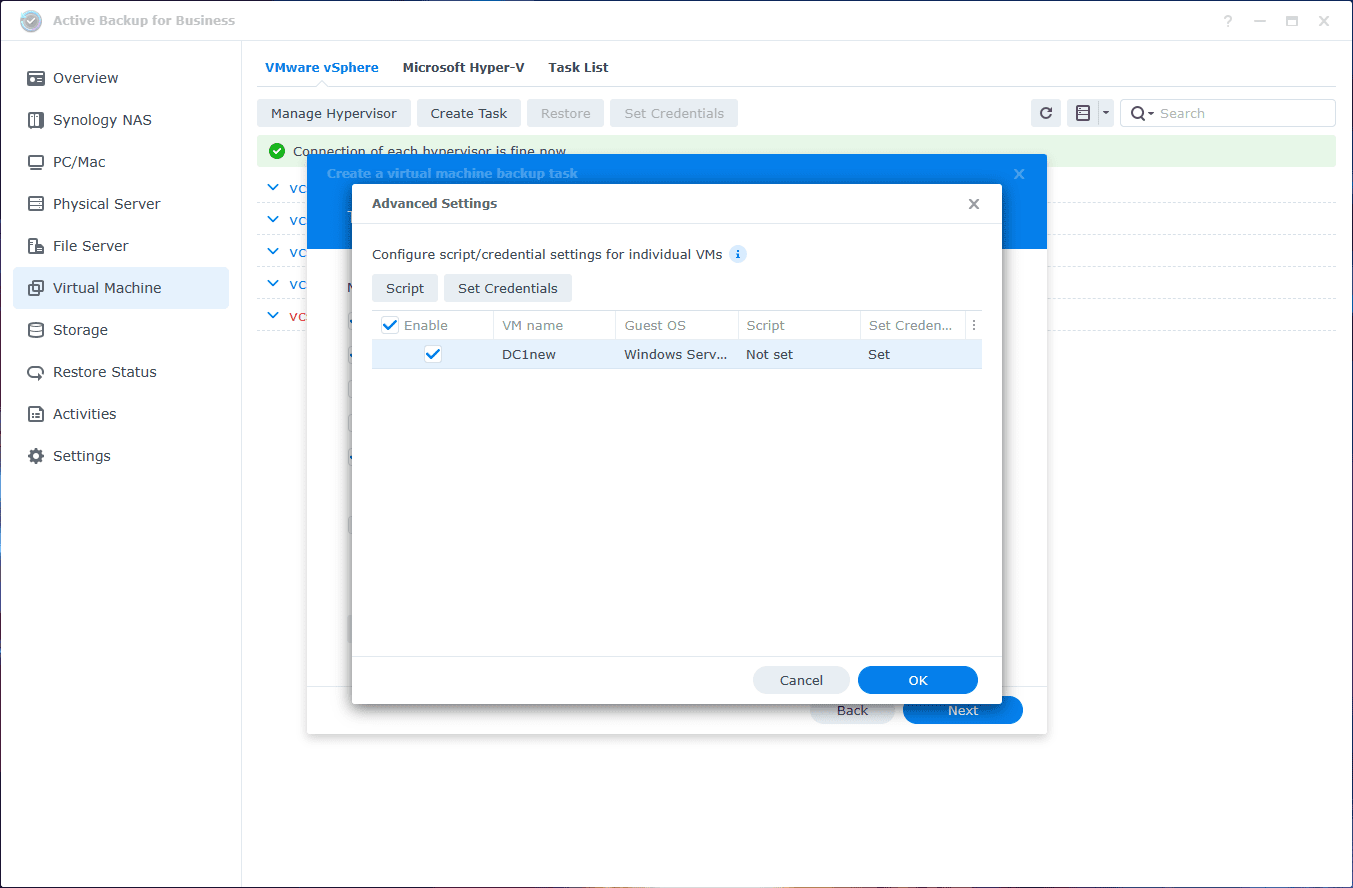Open the column options menu in the VM table
The image size is (1353, 888).
point(974,325)
